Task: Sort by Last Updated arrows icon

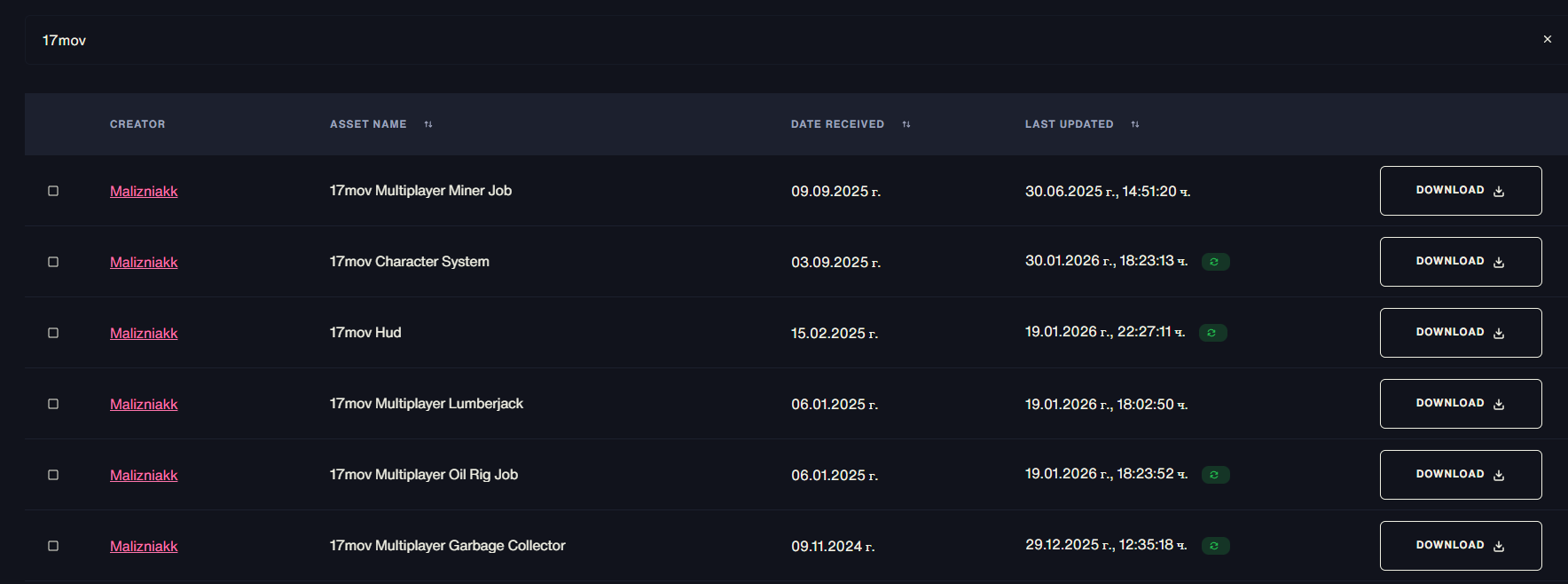Action: coord(1135,124)
